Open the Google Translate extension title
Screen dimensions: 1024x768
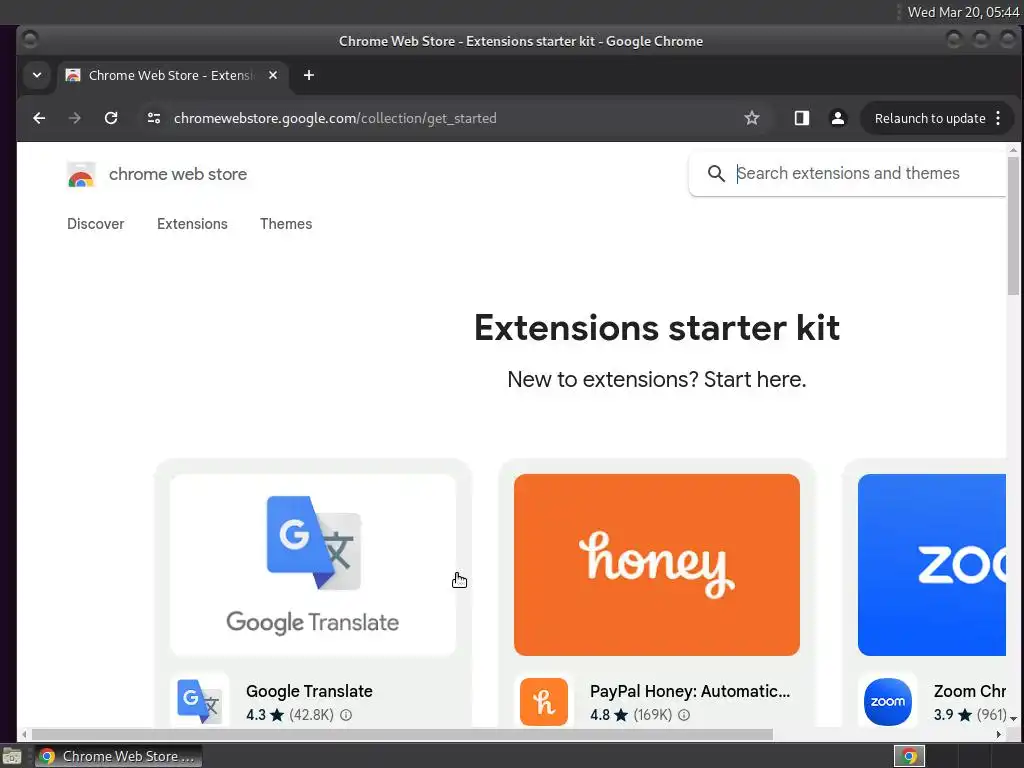[309, 691]
